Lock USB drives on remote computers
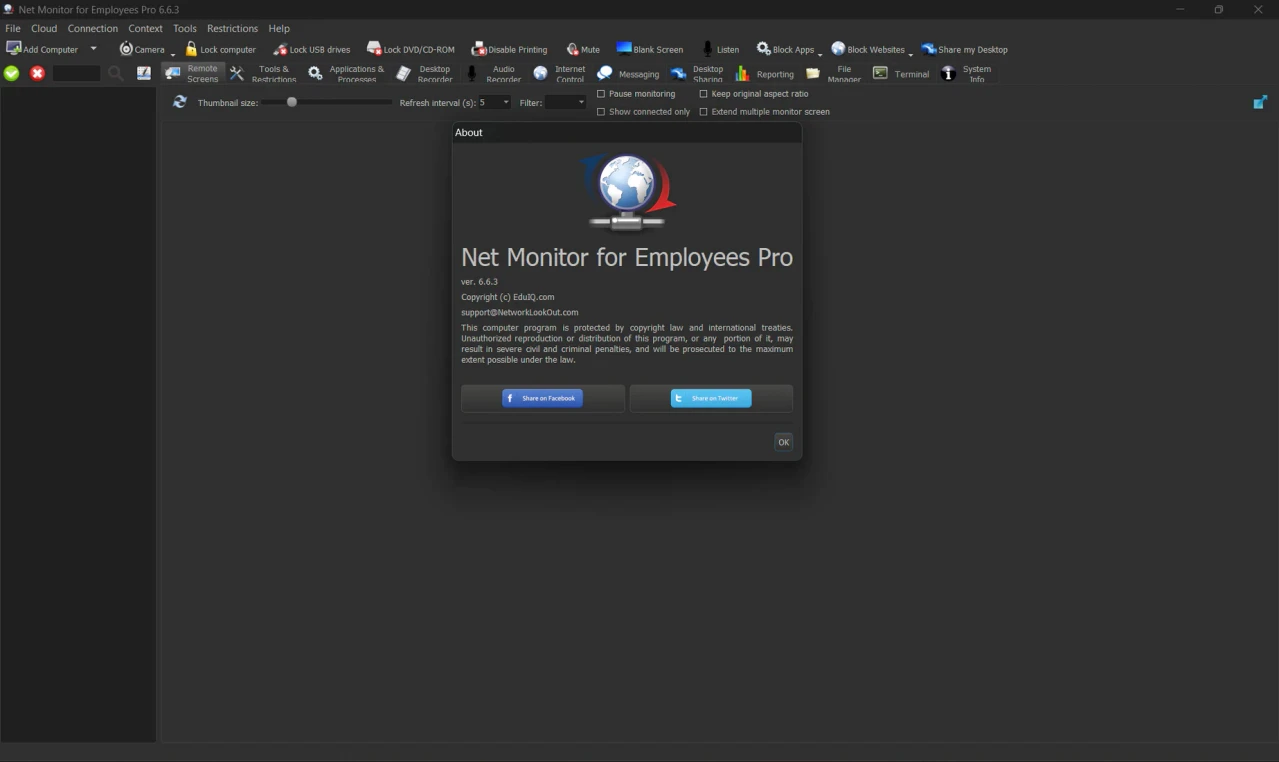1279x762 pixels. (x=312, y=49)
